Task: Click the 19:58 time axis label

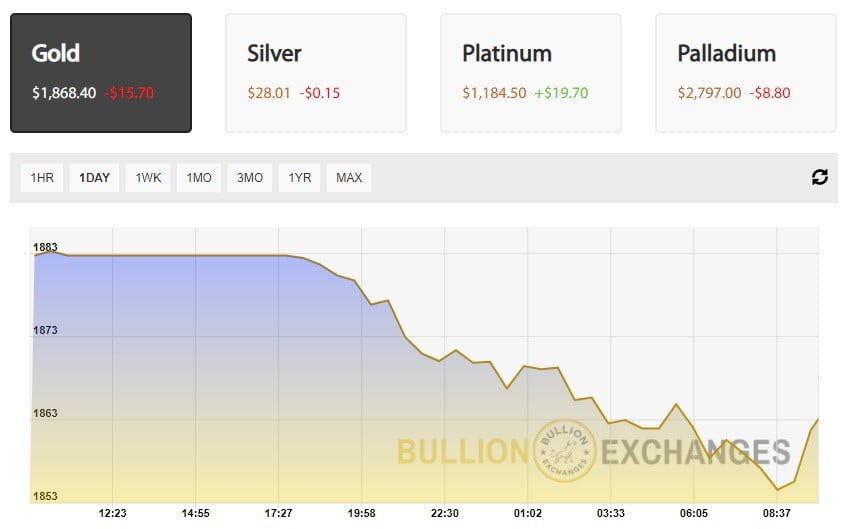Action: pyautogui.click(x=362, y=513)
